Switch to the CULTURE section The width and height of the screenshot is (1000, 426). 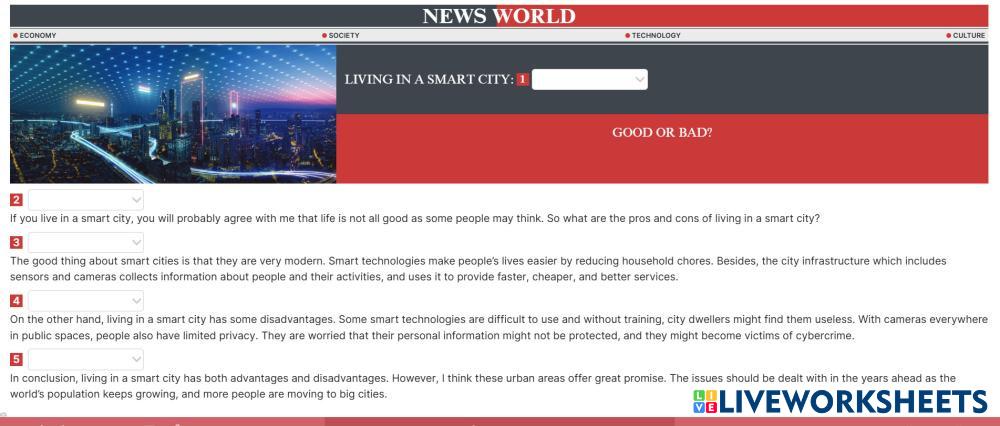point(968,36)
